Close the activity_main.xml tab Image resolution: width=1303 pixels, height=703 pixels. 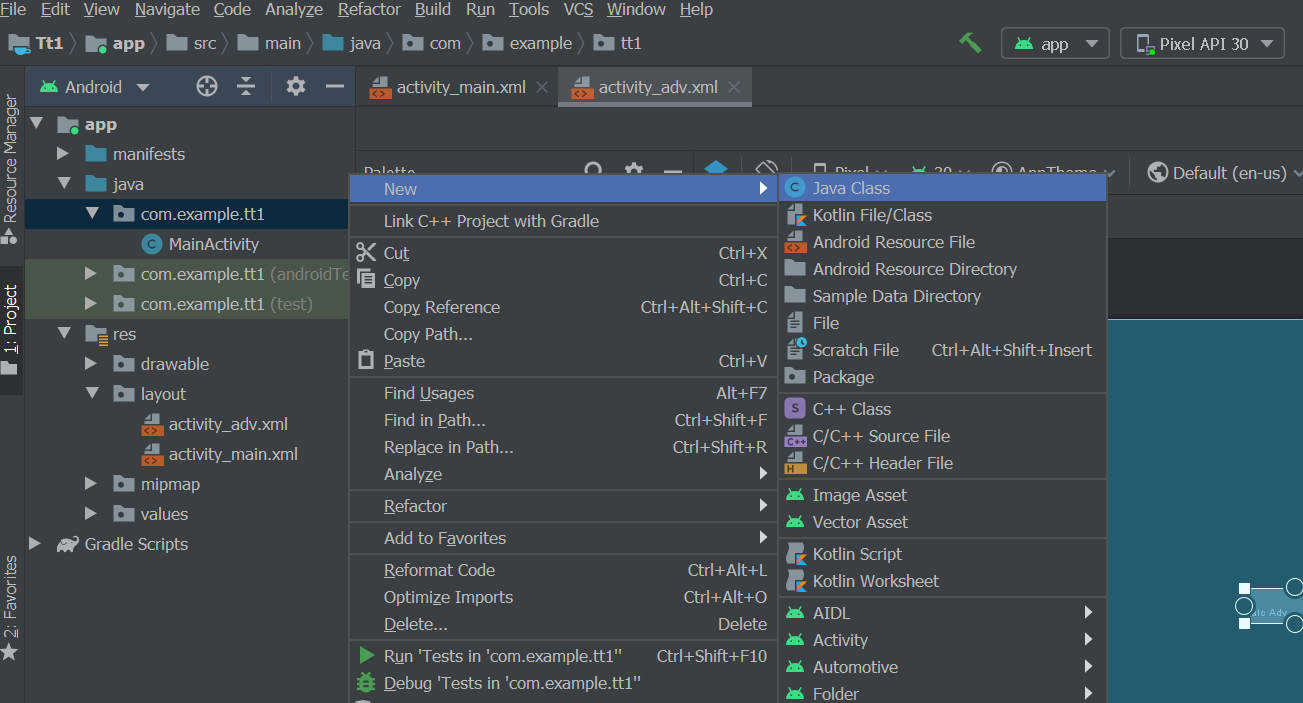click(x=542, y=87)
